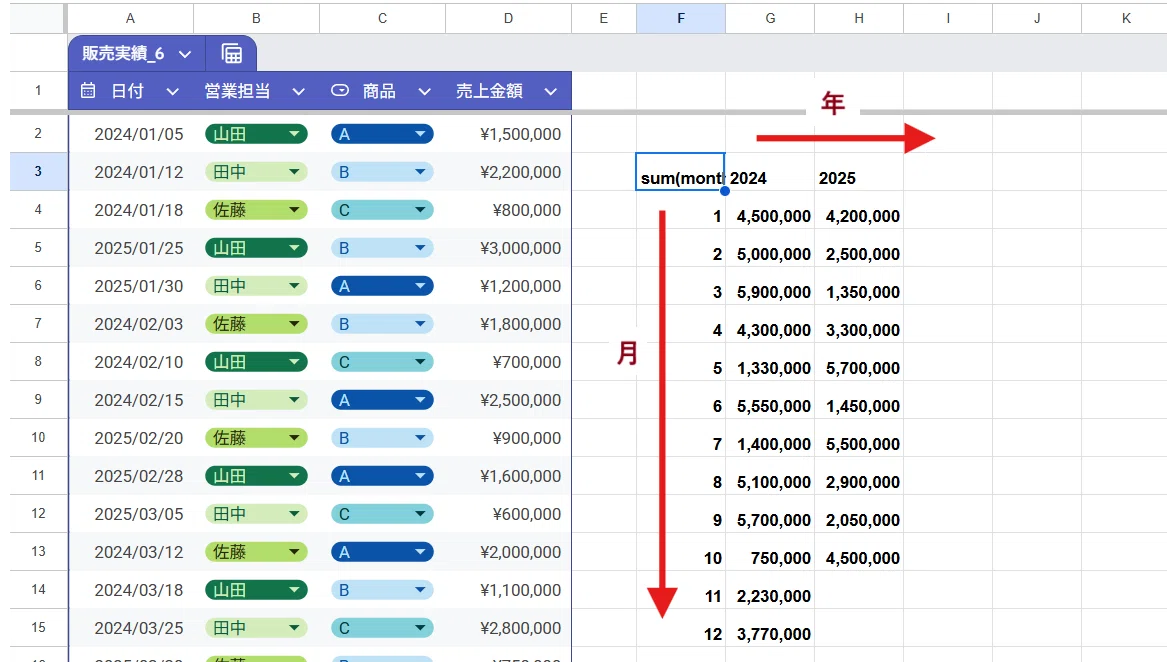
Task: Expand the 販売実績_6 table name menu
Action: click(185, 54)
